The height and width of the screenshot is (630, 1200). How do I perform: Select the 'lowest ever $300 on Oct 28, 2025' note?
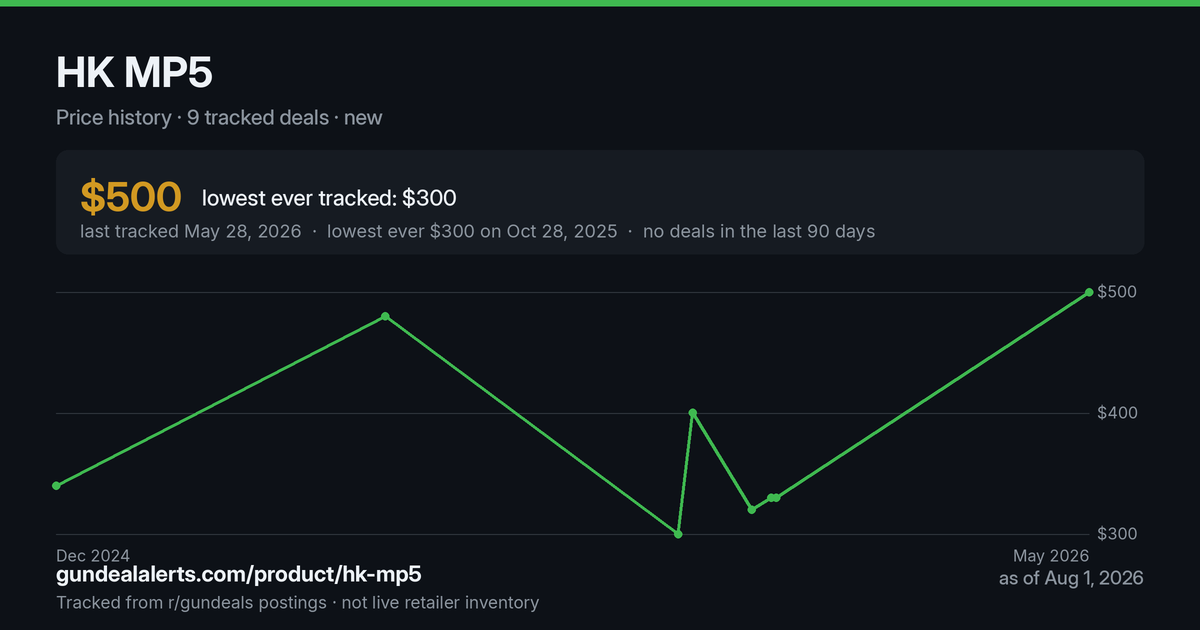(472, 232)
